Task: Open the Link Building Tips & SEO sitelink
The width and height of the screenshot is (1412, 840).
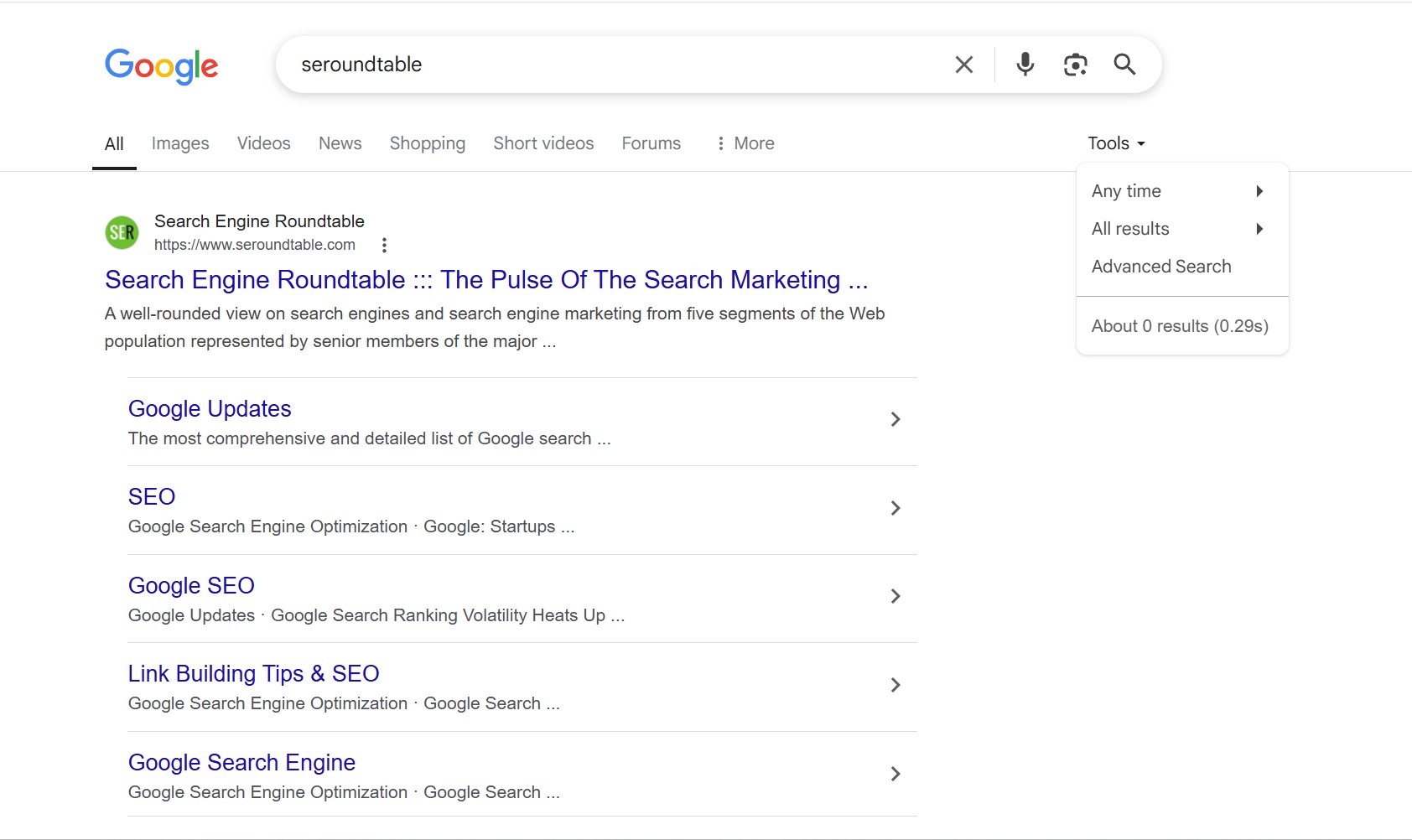Action: [253, 674]
